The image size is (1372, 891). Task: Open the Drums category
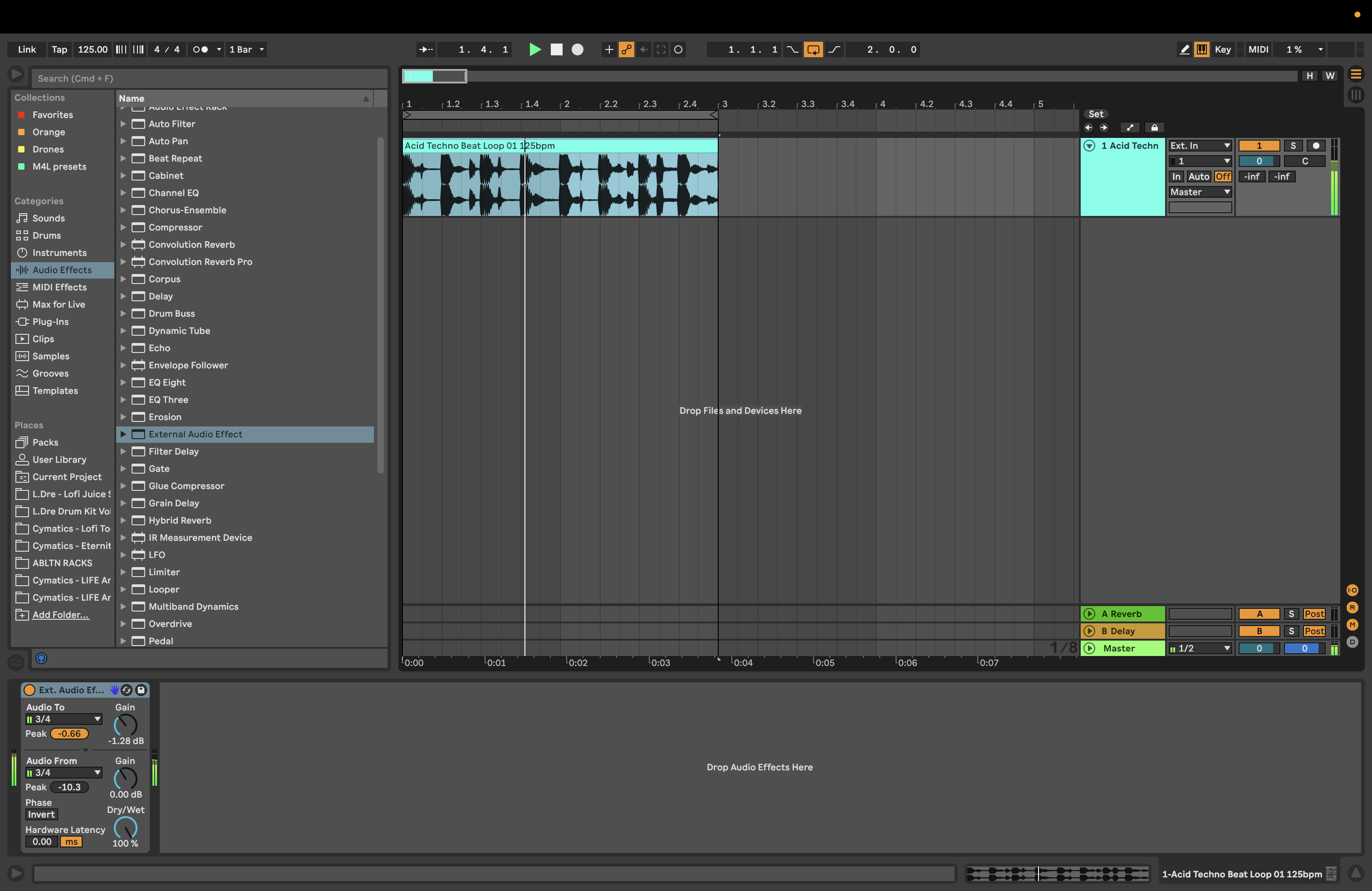coord(47,236)
